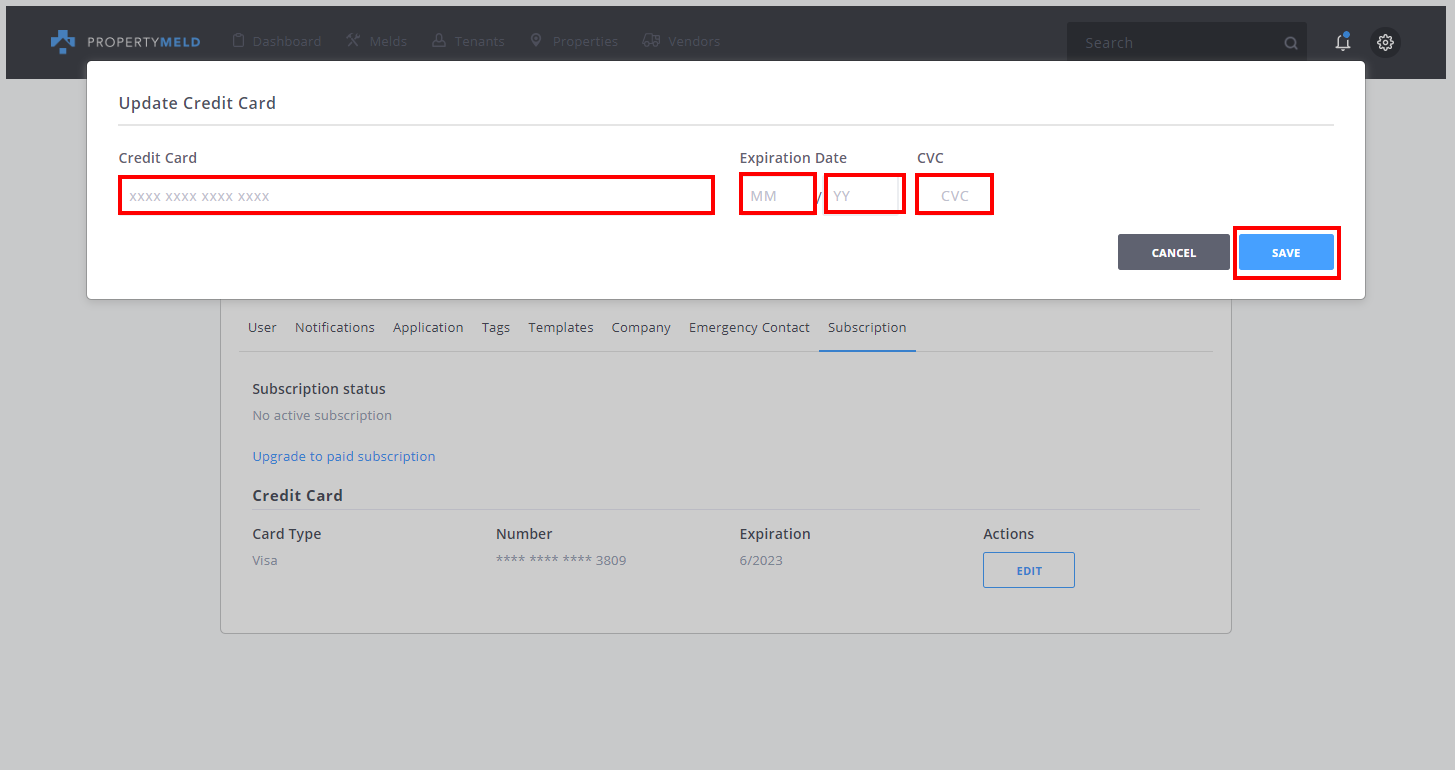Viewport: 1455px width, 770px height.
Task: Open the notifications bell icon
Action: 1343,42
